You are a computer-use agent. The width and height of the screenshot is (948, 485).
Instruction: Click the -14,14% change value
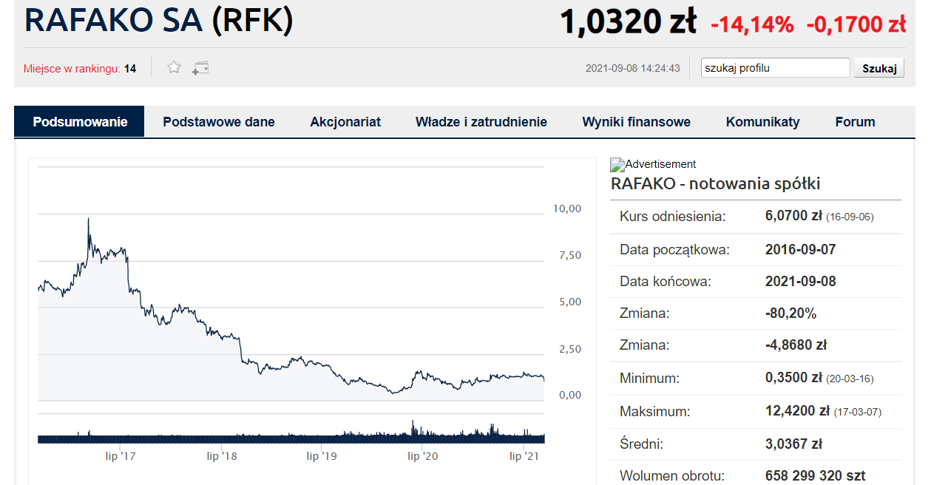click(752, 24)
